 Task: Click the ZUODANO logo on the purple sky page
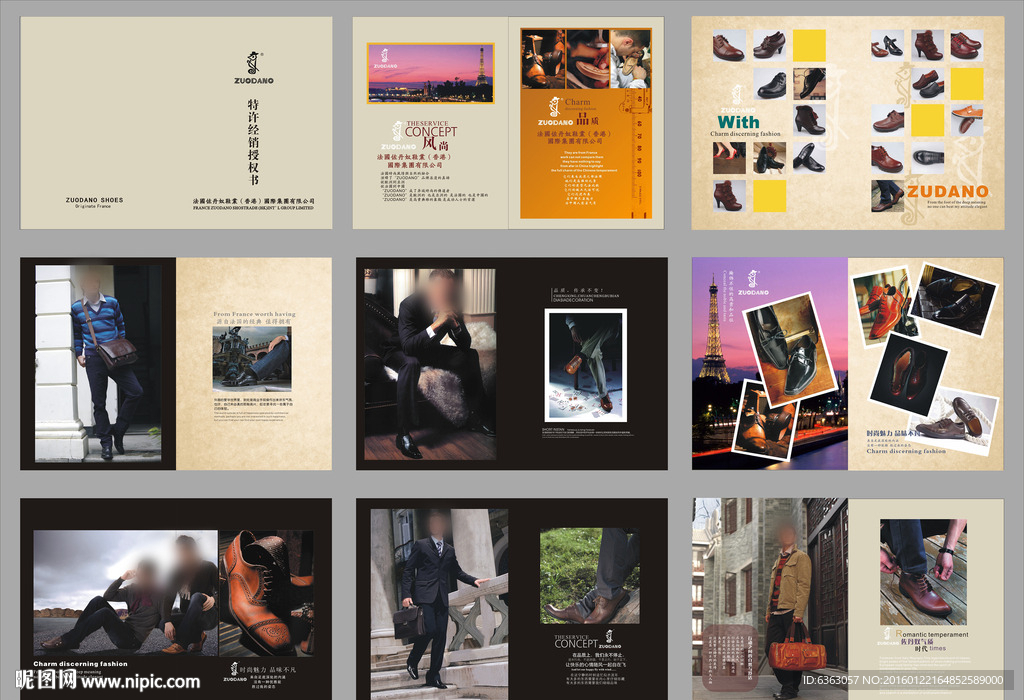[753, 282]
